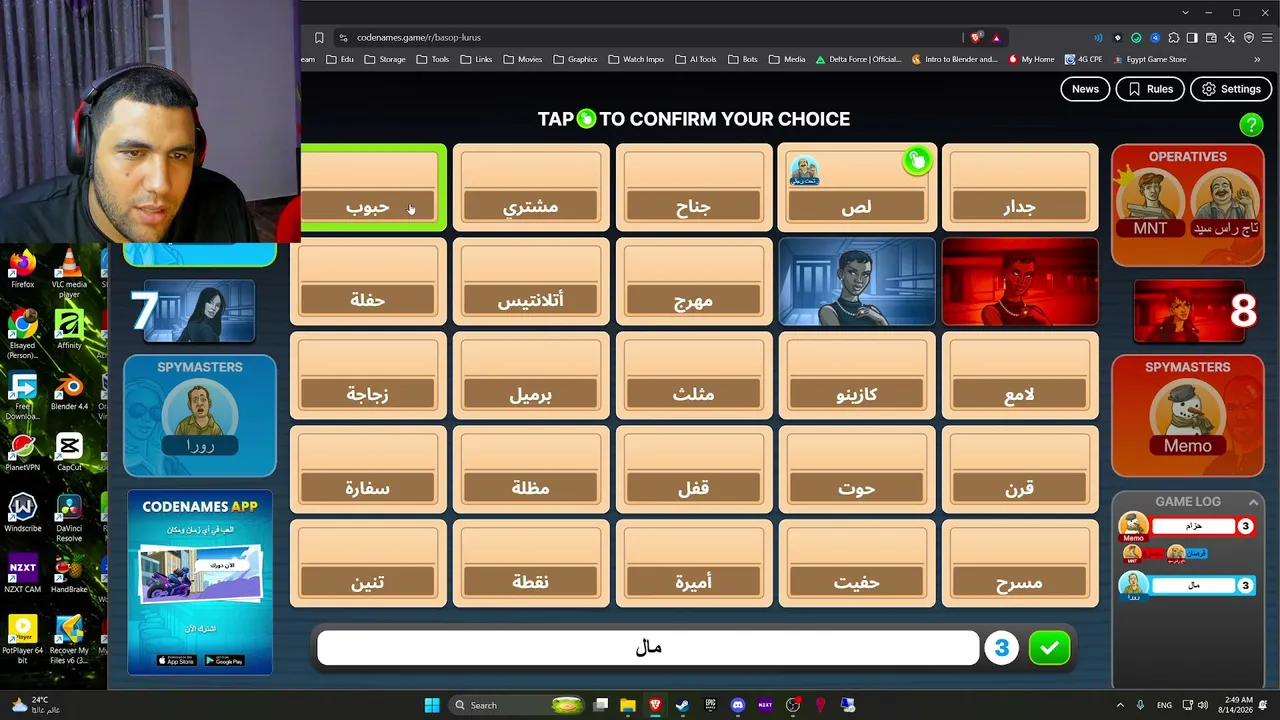Tap the green confirm hand on لص card

click(x=916, y=160)
